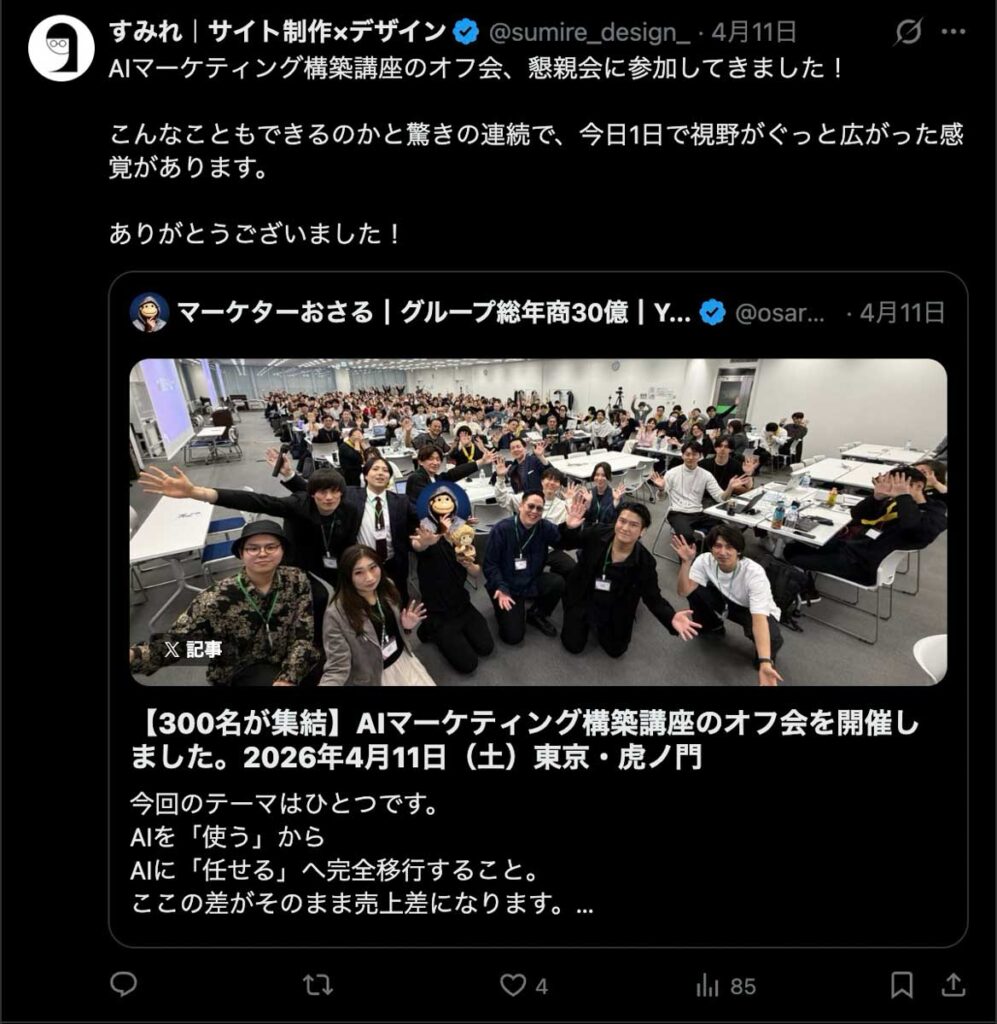
Task: Bookmark this post
Action: pos(902,985)
